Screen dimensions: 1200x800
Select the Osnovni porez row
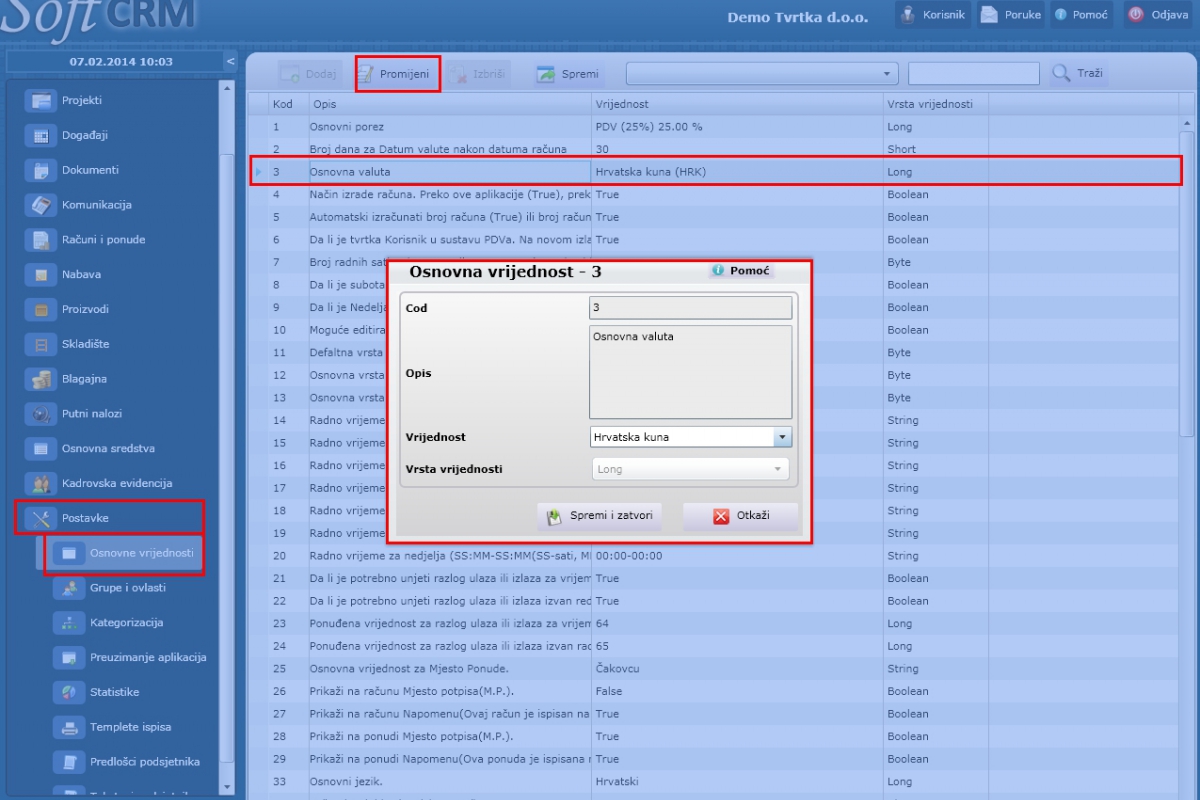pos(716,127)
